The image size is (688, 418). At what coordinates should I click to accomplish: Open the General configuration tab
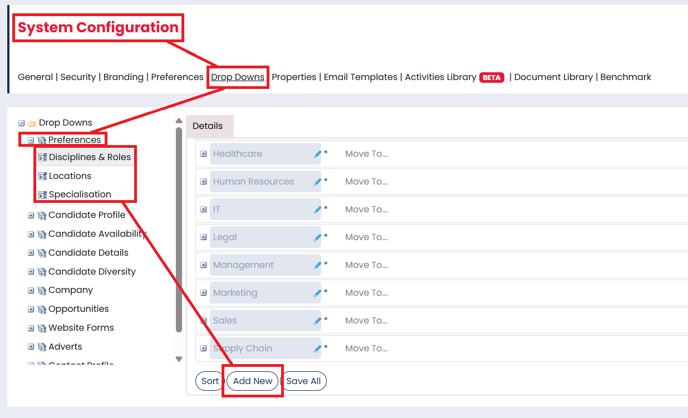(35, 77)
